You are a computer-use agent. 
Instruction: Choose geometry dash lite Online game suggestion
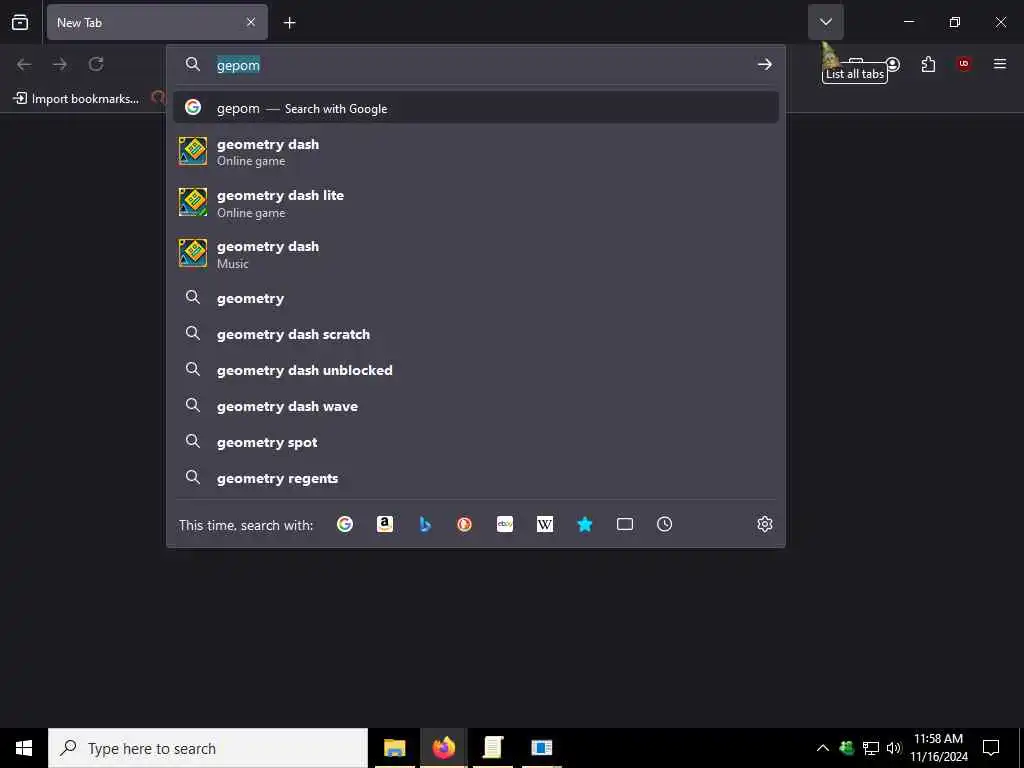click(x=475, y=203)
